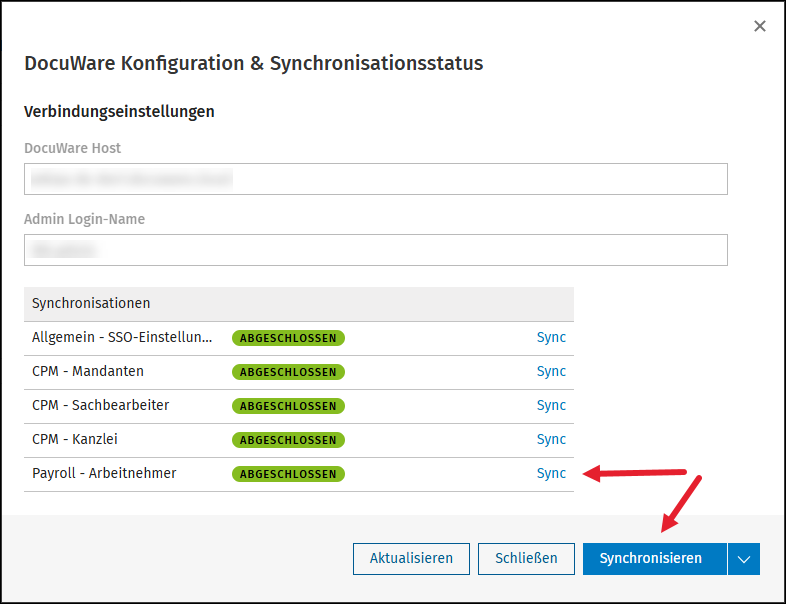Select the Allgemein - SSO-Einstellun... row text

pos(122,337)
